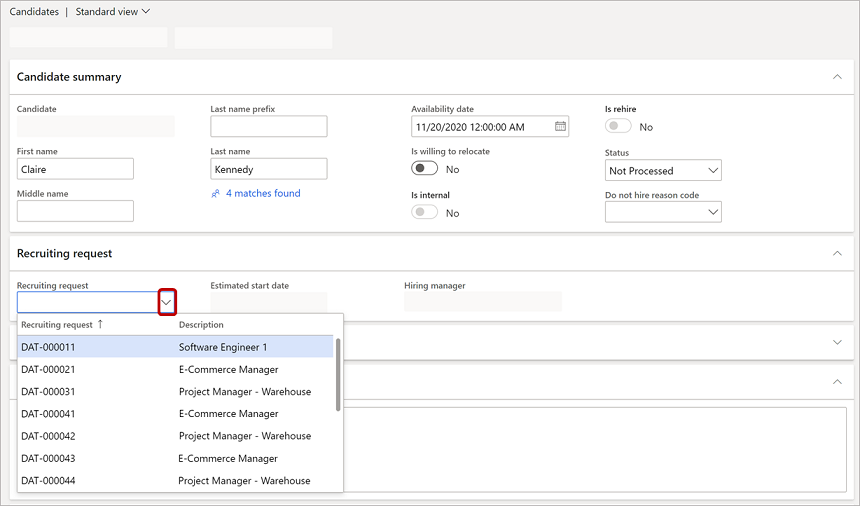Toggle the Is rehire switch
The image size is (860, 506).
618,126
